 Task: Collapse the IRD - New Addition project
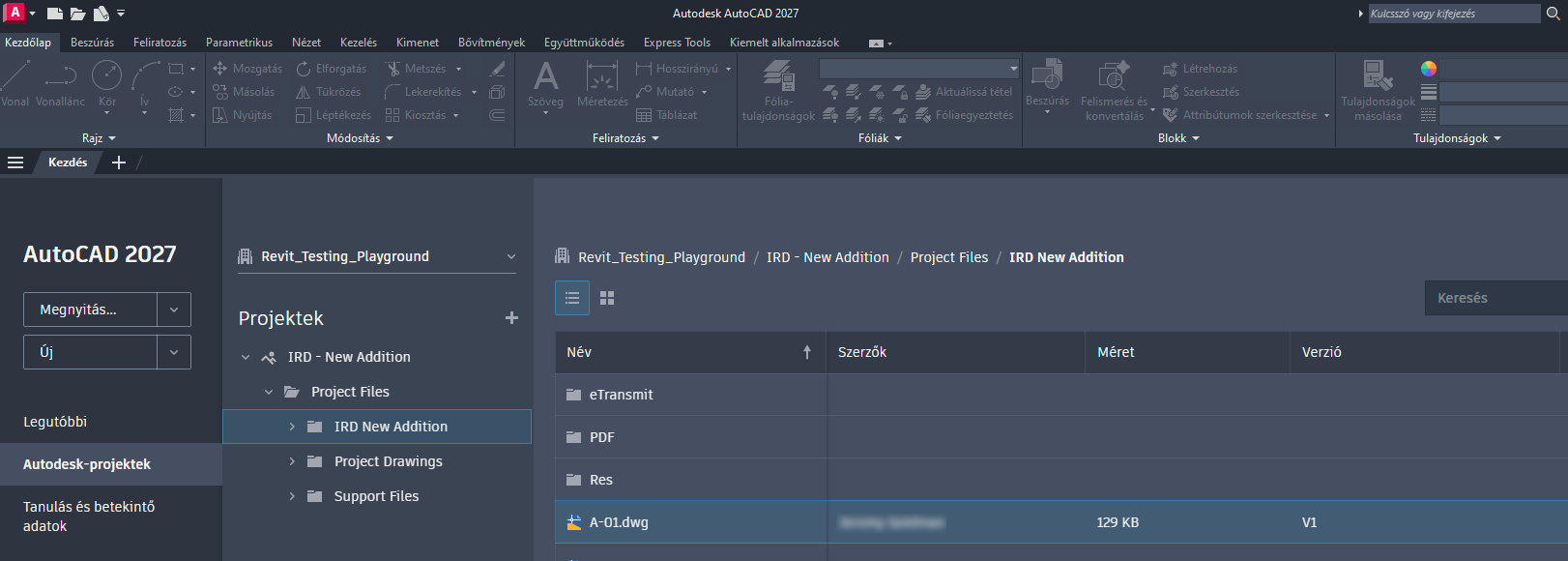[x=246, y=357]
